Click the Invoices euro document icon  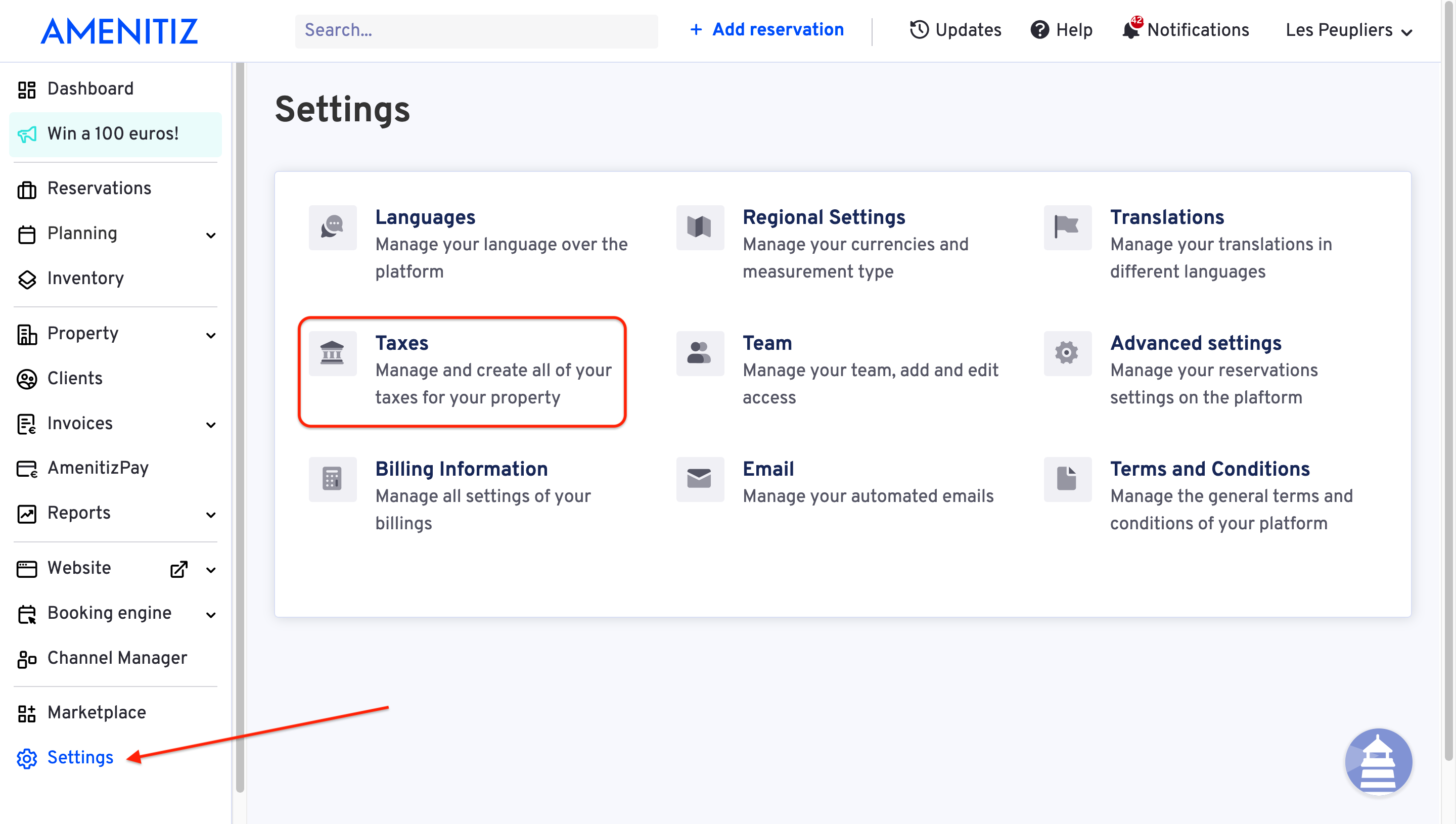click(27, 424)
